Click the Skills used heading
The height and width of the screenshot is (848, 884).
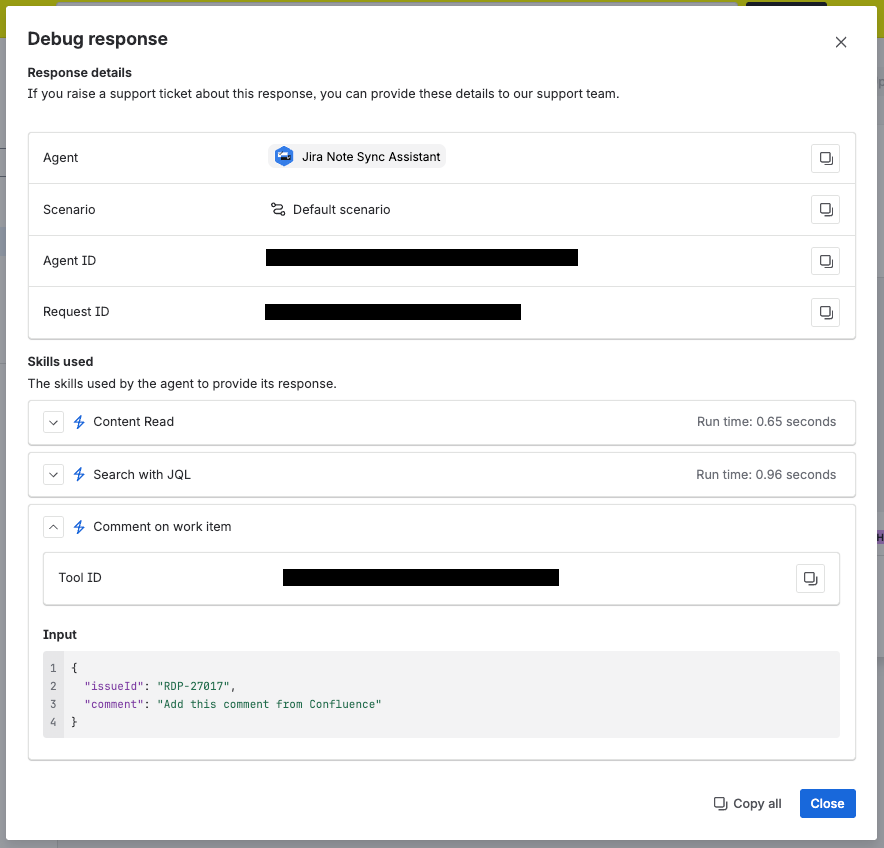tap(60, 361)
